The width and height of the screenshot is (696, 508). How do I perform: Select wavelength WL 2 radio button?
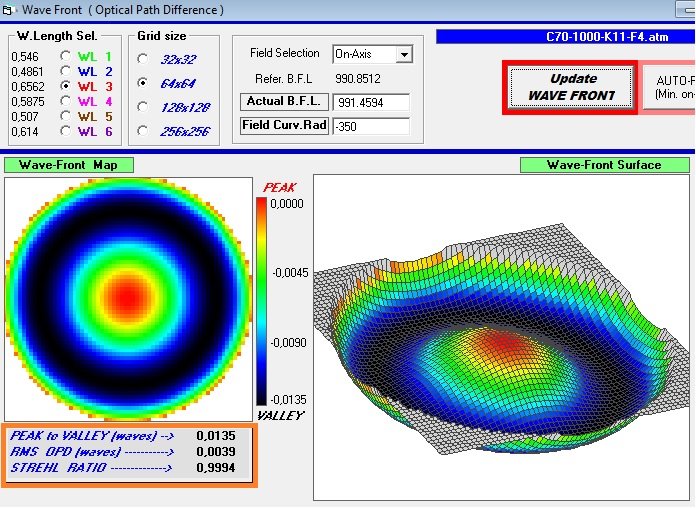pos(65,71)
